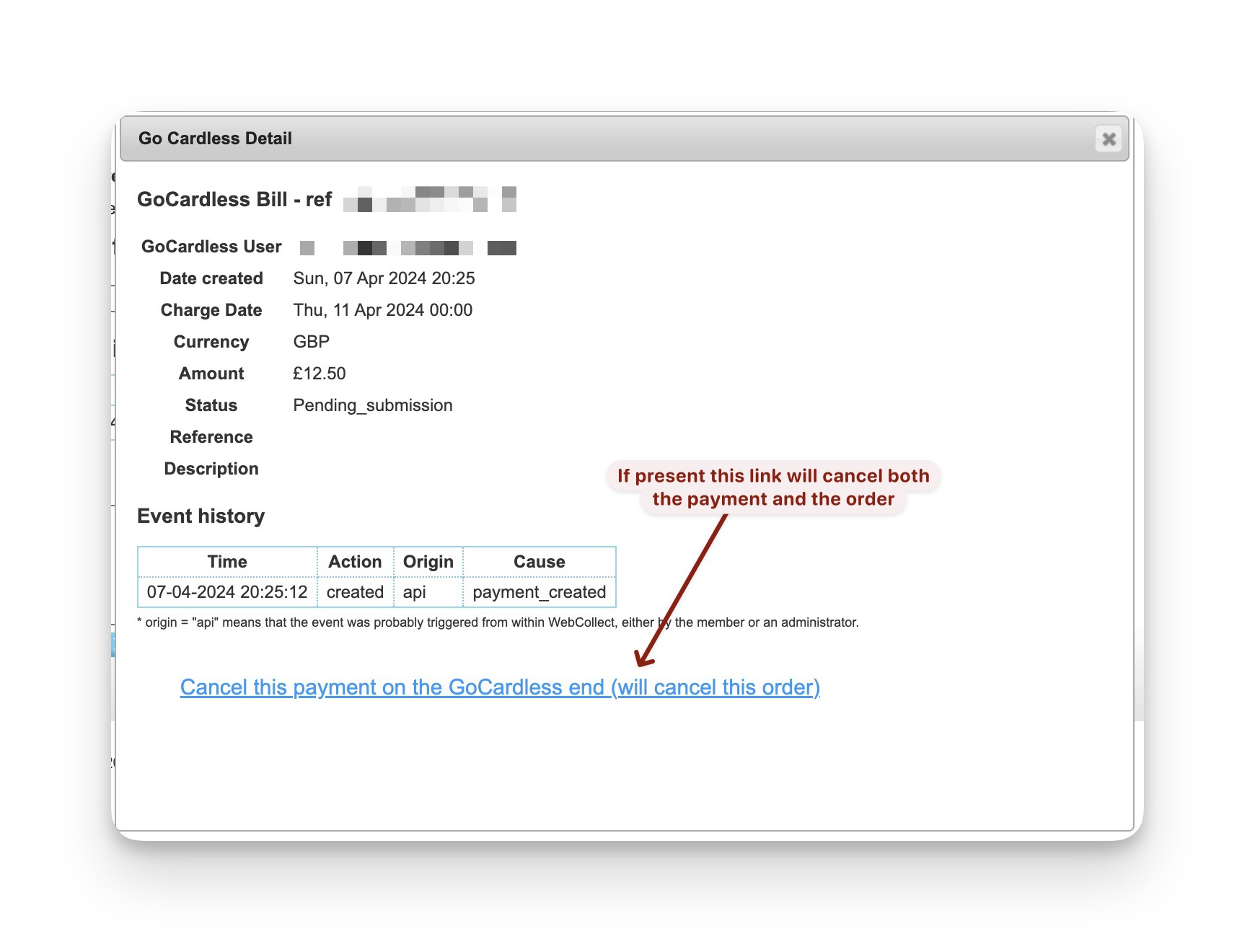Viewport: 1255px width, 952px height.
Task: Select the Date created value
Action: click(384, 278)
